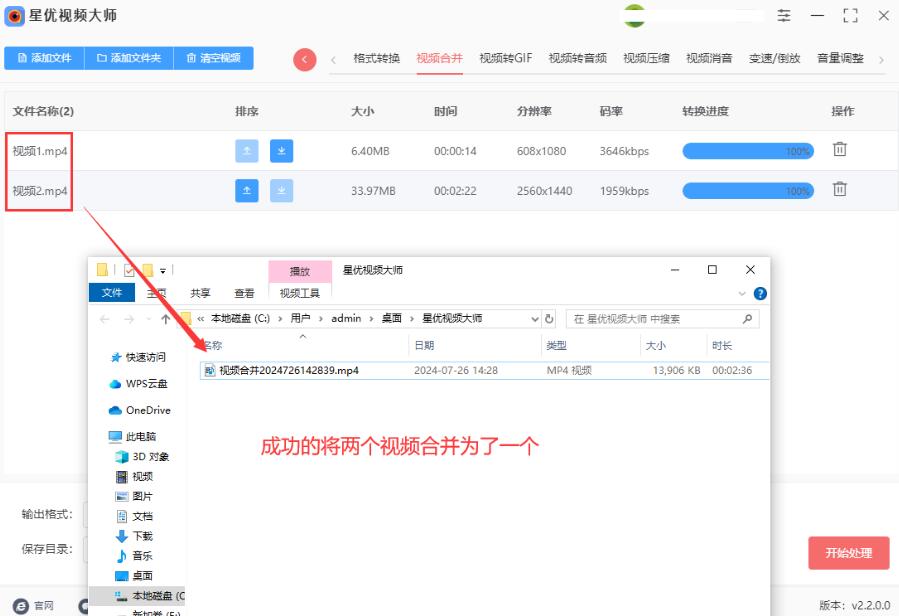Select the 视频压缩 menu item

647,58
